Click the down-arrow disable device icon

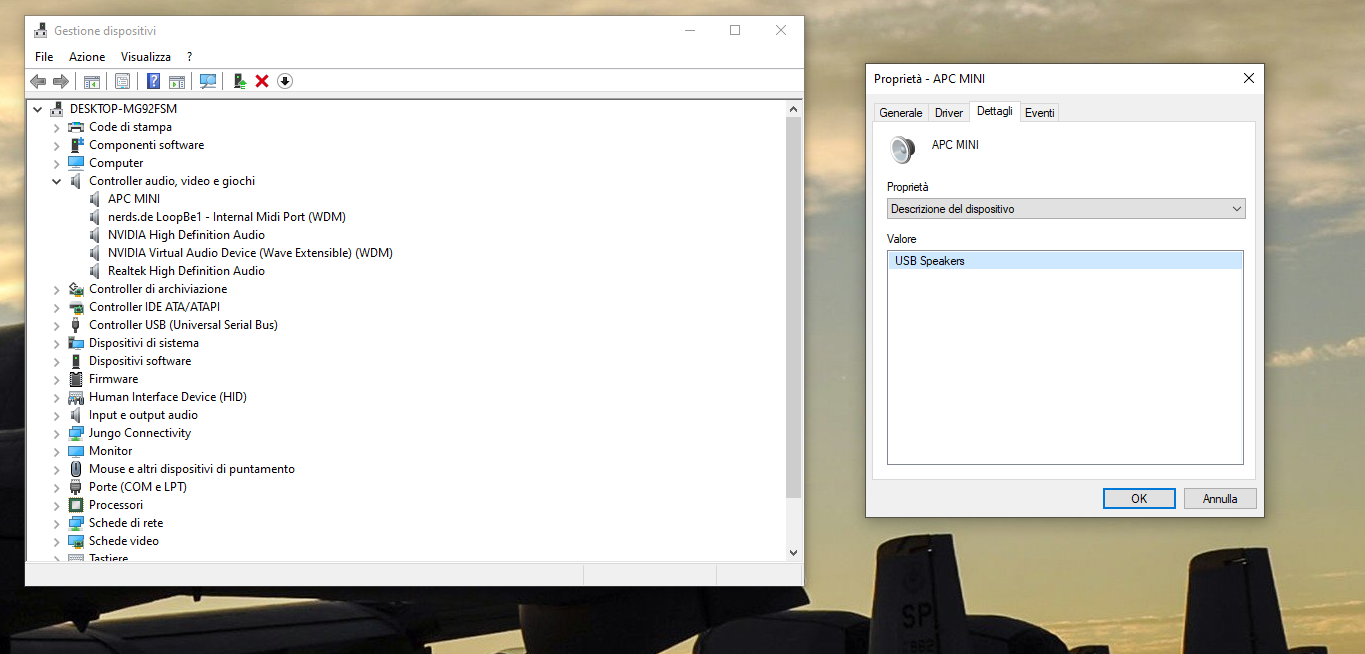(285, 81)
